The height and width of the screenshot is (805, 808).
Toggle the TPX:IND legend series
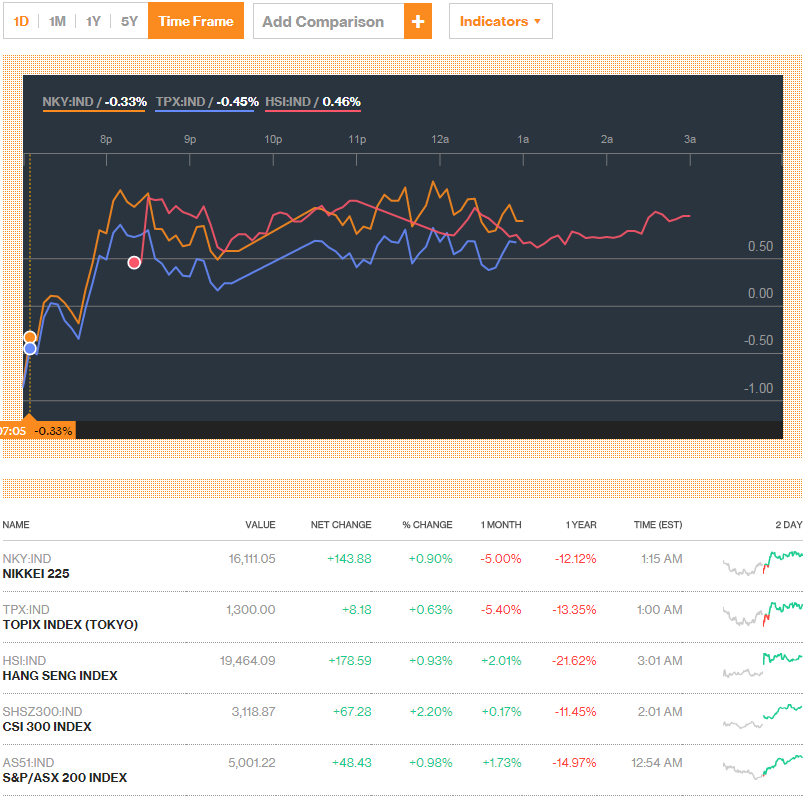(207, 102)
